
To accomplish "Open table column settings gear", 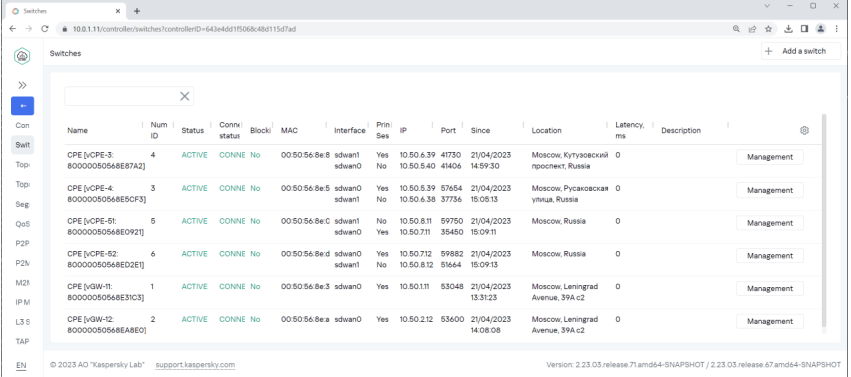I will (x=804, y=130).
